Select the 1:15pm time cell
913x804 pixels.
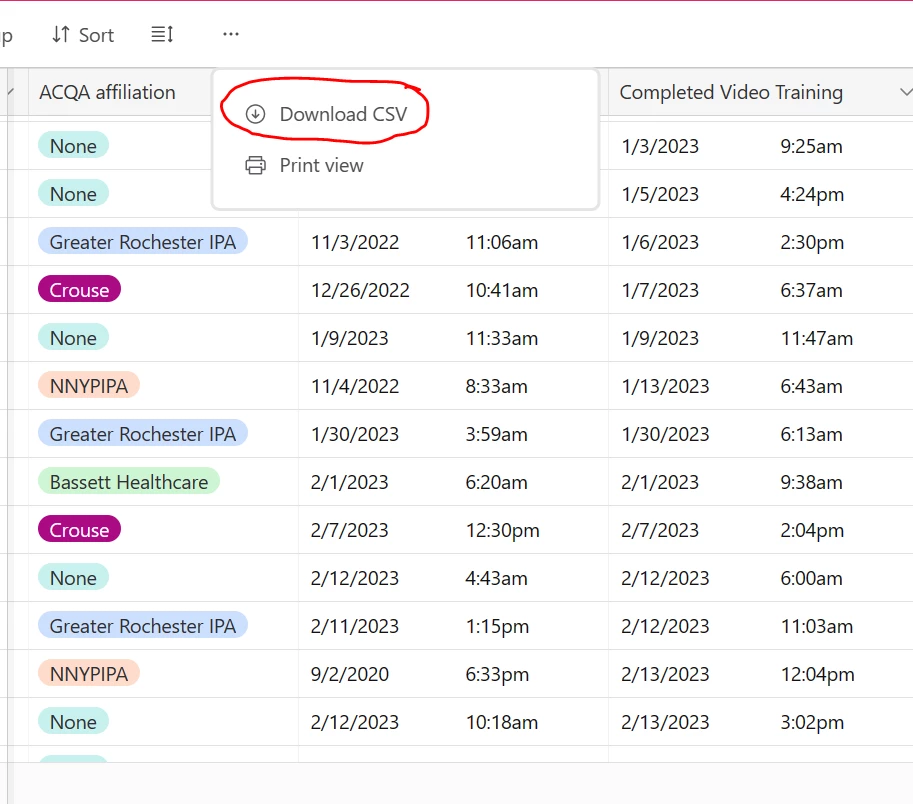497,626
